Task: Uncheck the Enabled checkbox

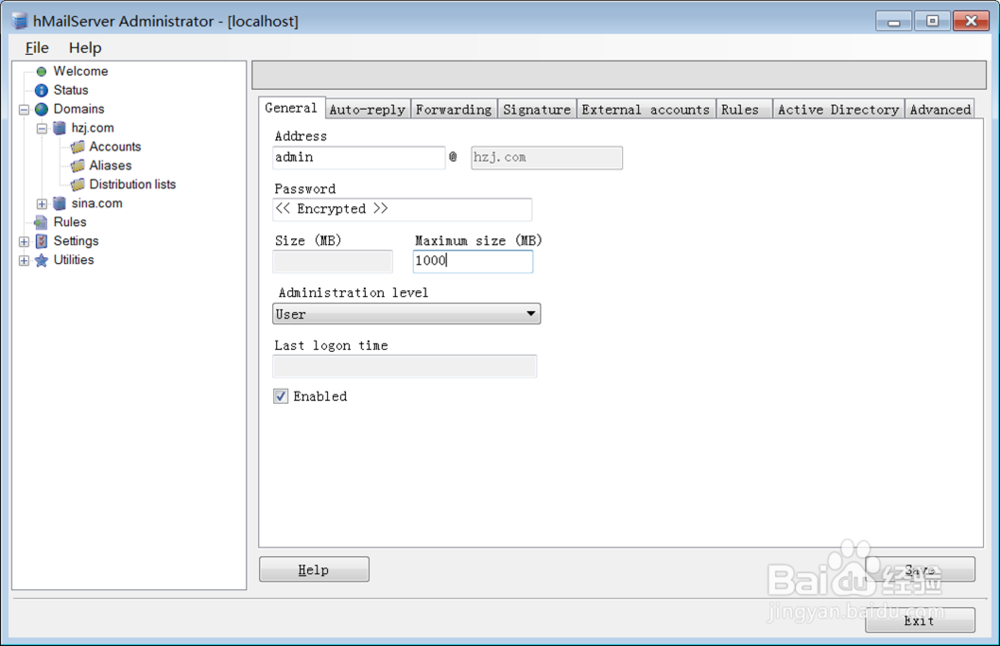Action: 281,396
